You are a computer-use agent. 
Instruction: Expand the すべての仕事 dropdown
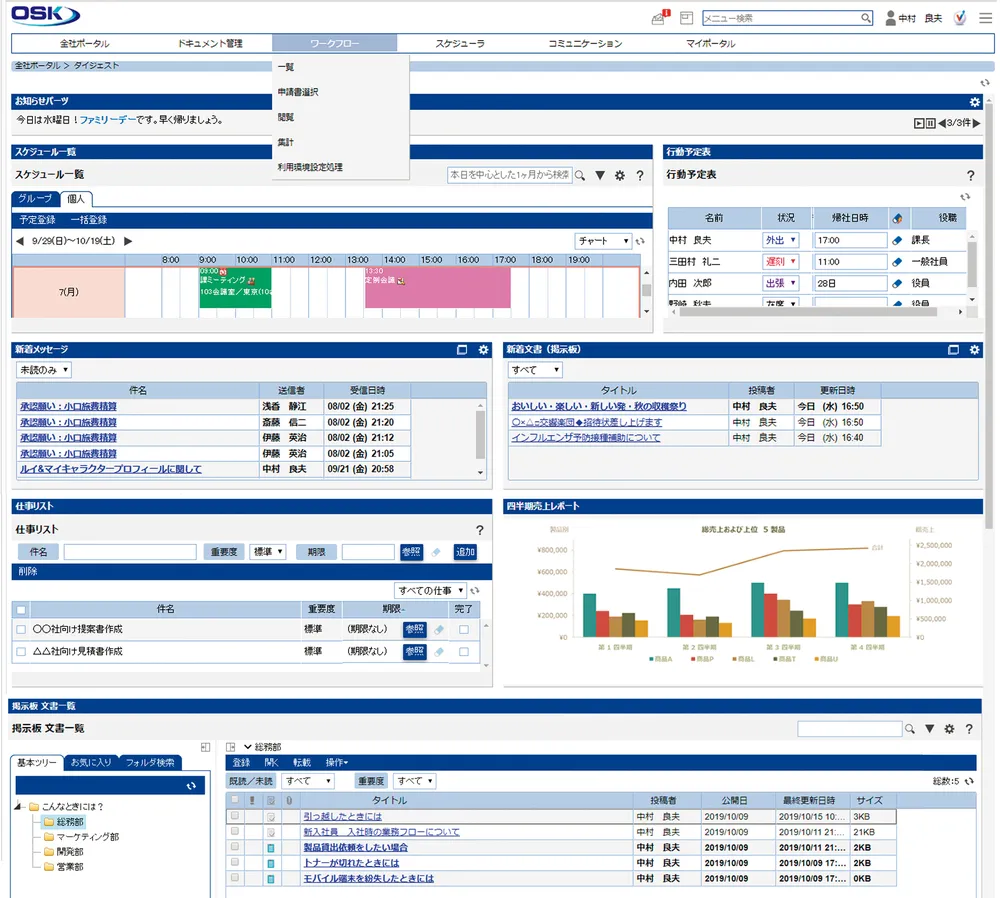(x=430, y=591)
